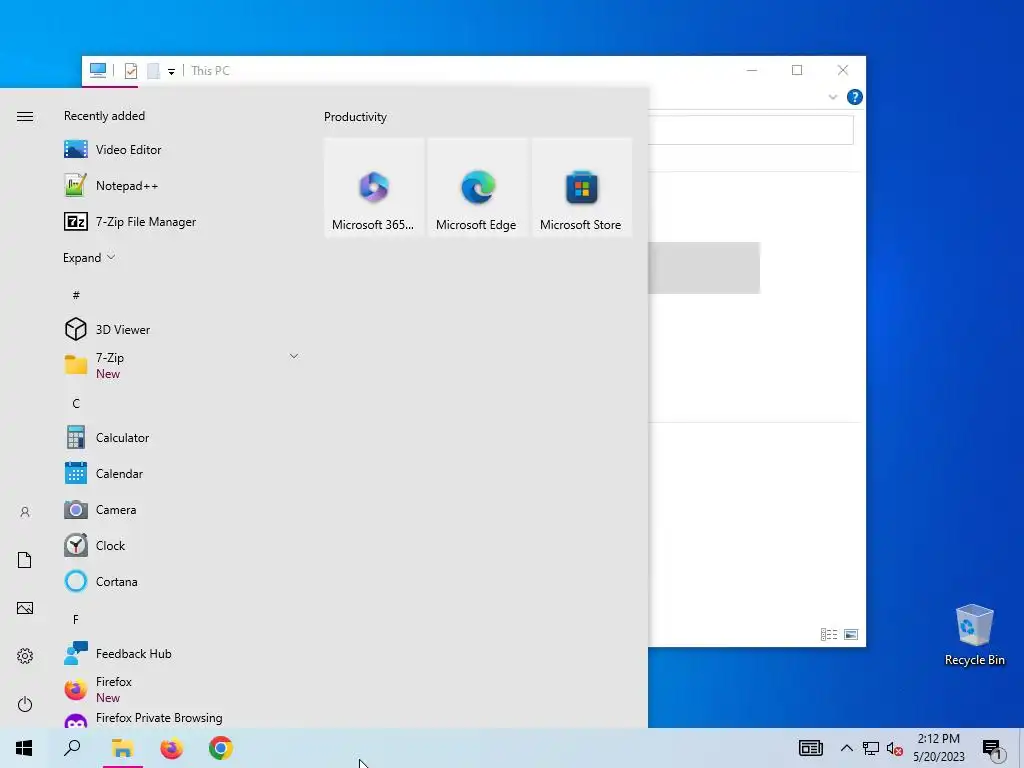
Task: Open the clock showing 2:12 PM
Action: pyautogui.click(x=938, y=748)
